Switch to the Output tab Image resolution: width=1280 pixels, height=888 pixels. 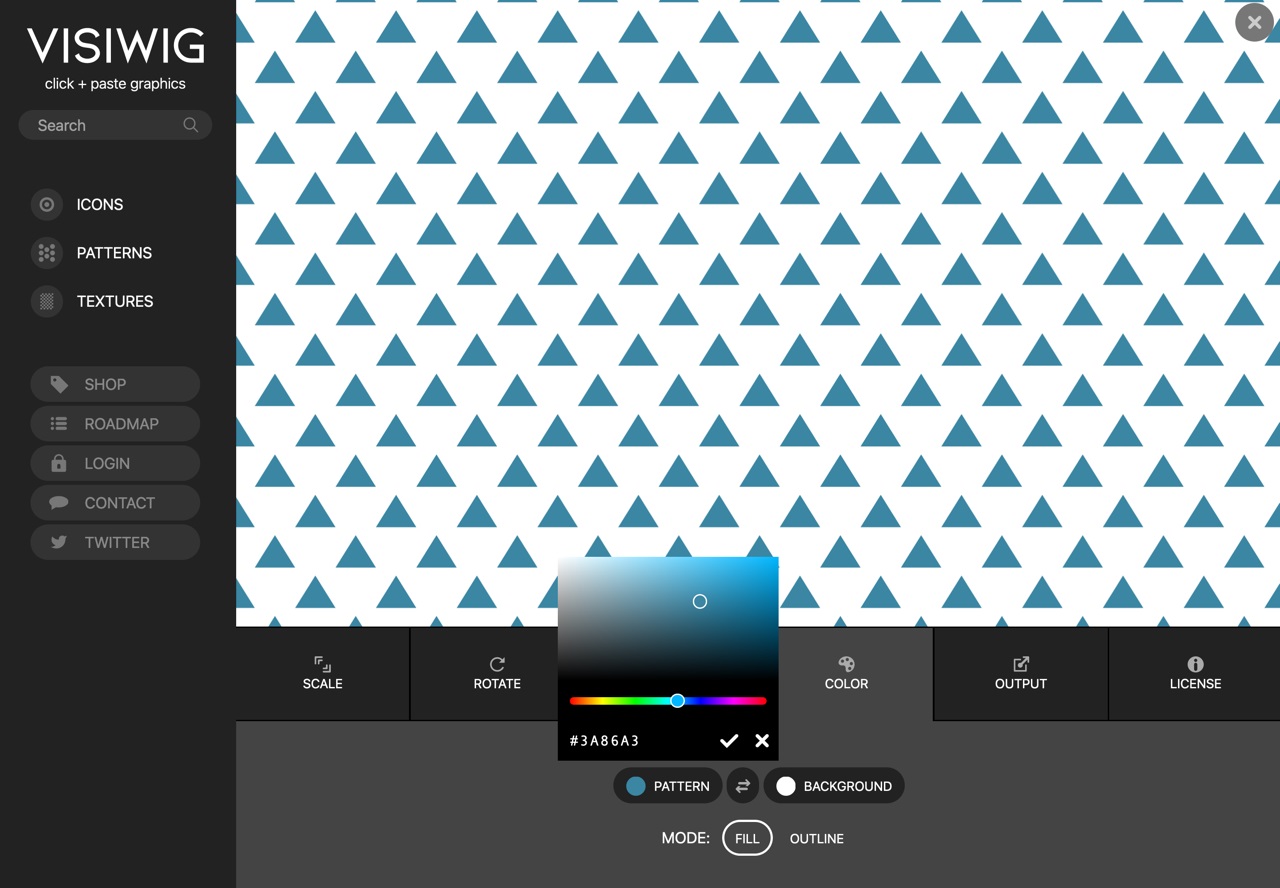pyautogui.click(x=1020, y=673)
